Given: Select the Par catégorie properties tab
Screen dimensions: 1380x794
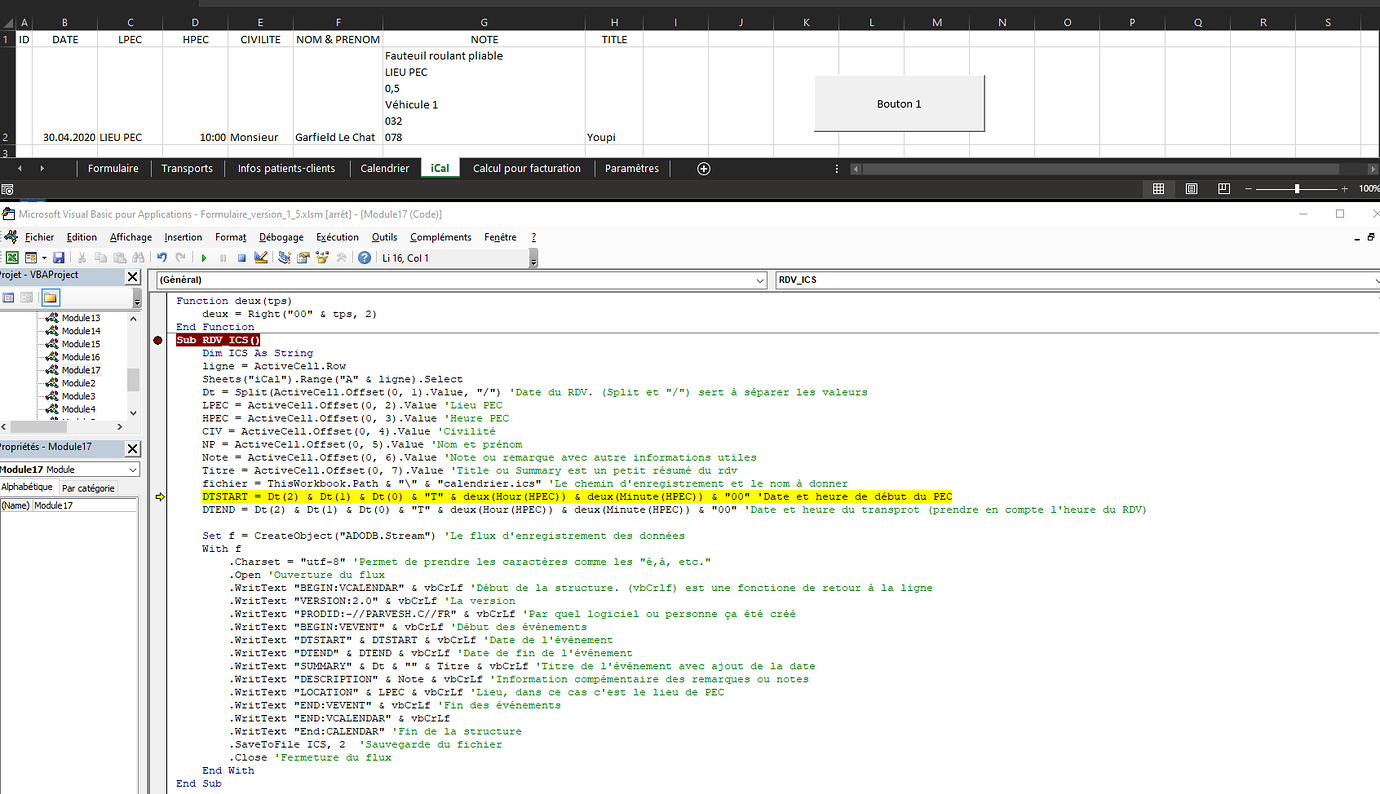Looking at the screenshot, I should click(88, 488).
